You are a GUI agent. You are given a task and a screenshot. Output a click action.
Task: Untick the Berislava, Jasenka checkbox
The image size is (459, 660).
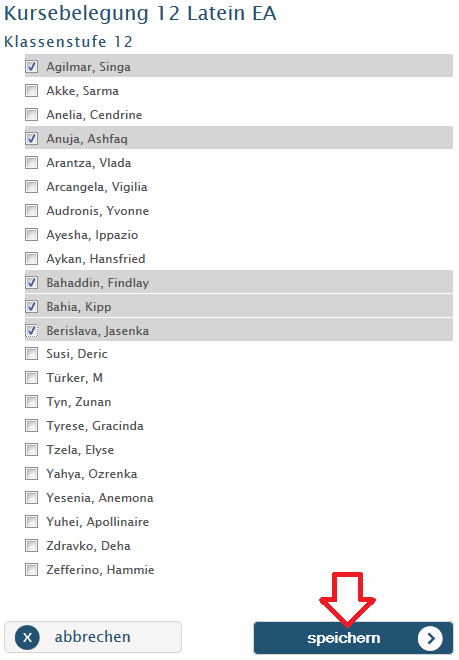click(x=32, y=330)
